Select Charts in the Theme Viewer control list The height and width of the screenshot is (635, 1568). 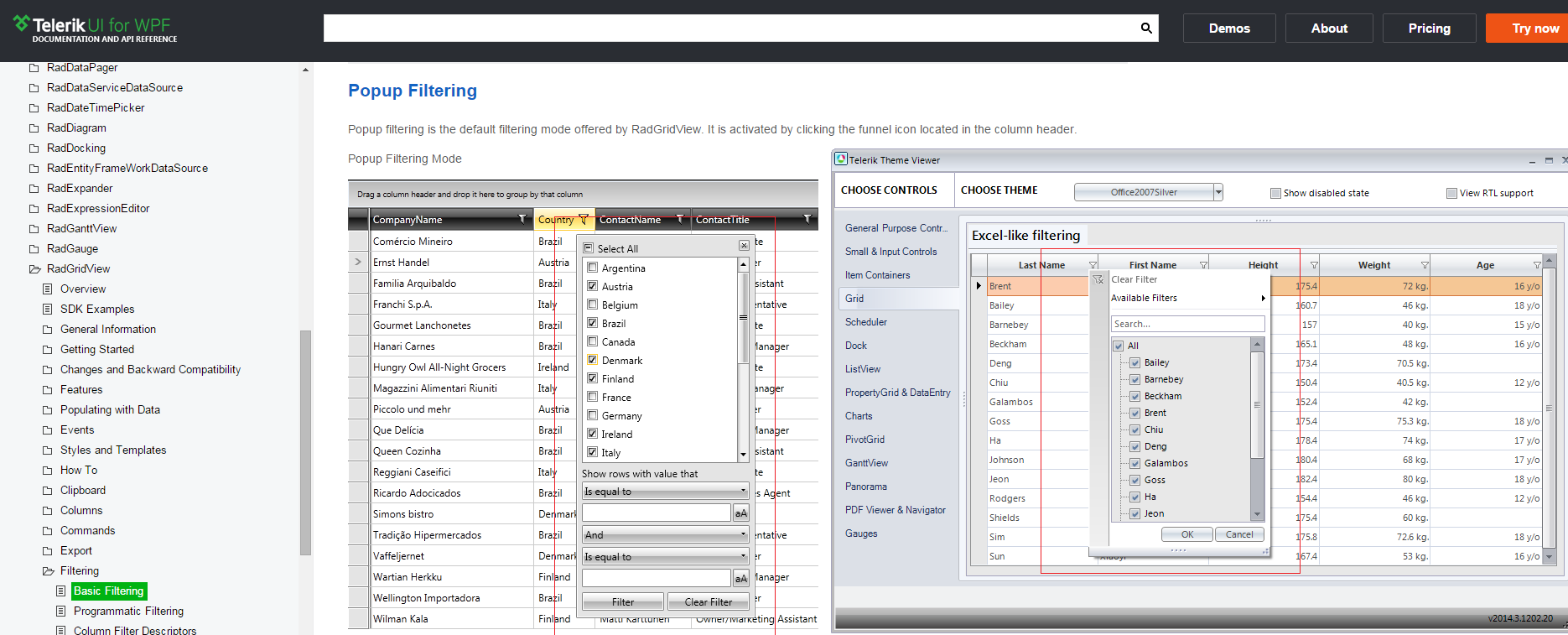[859, 416]
